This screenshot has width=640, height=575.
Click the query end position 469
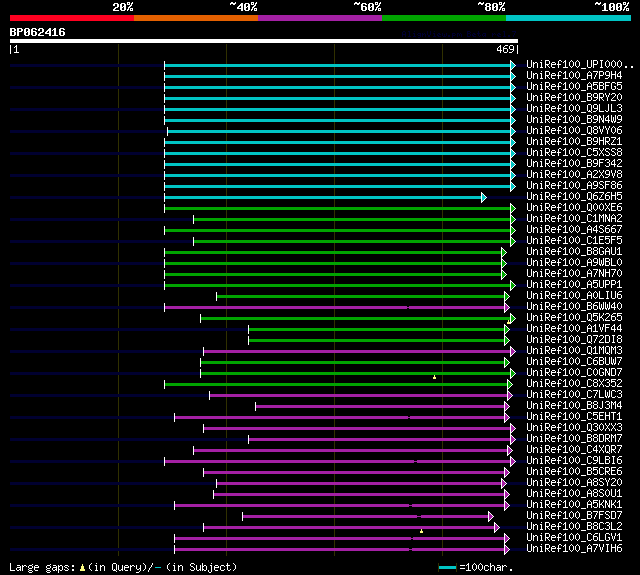tap(505, 49)
